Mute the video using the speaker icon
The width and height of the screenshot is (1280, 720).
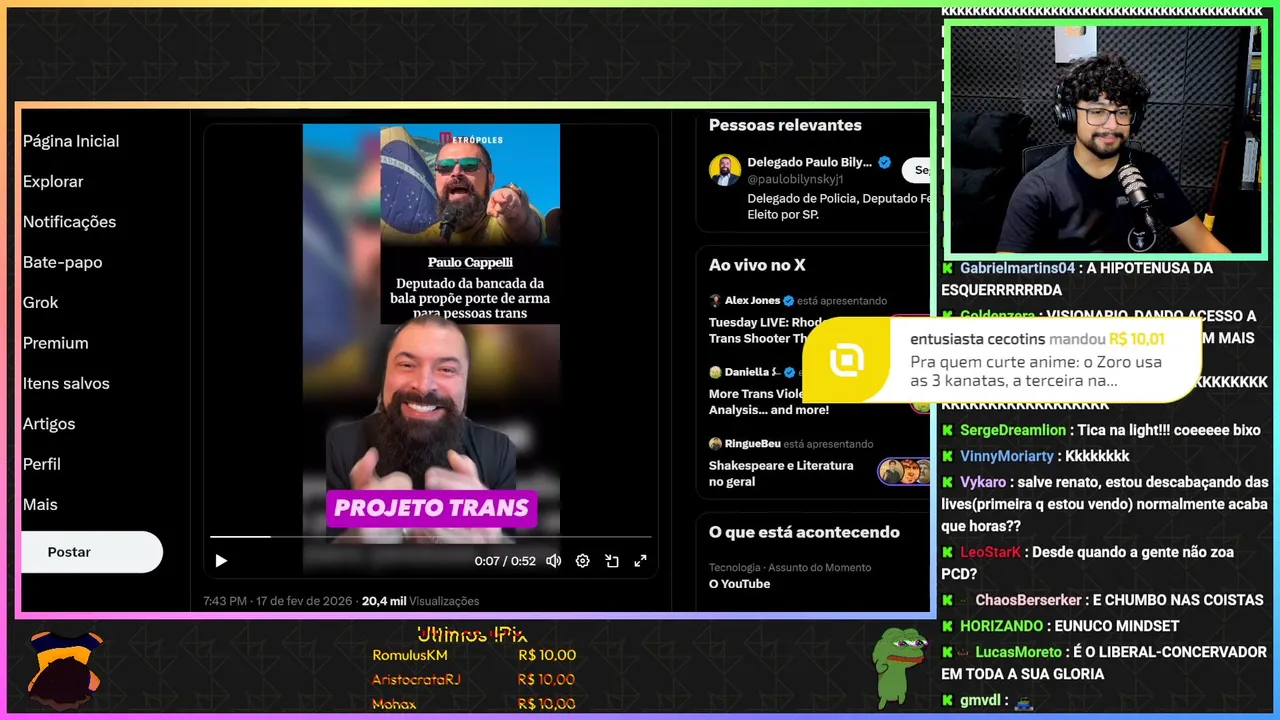[553, 561]
